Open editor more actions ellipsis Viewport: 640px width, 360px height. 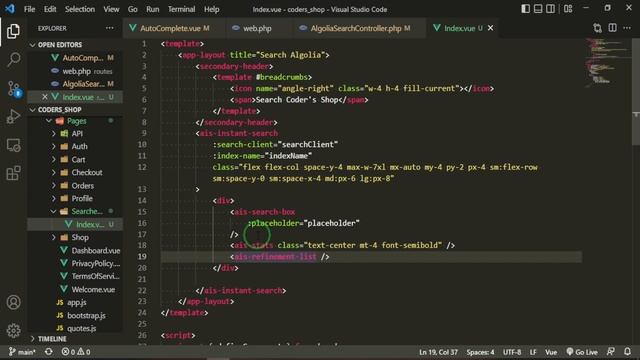(x=627, y=28)
